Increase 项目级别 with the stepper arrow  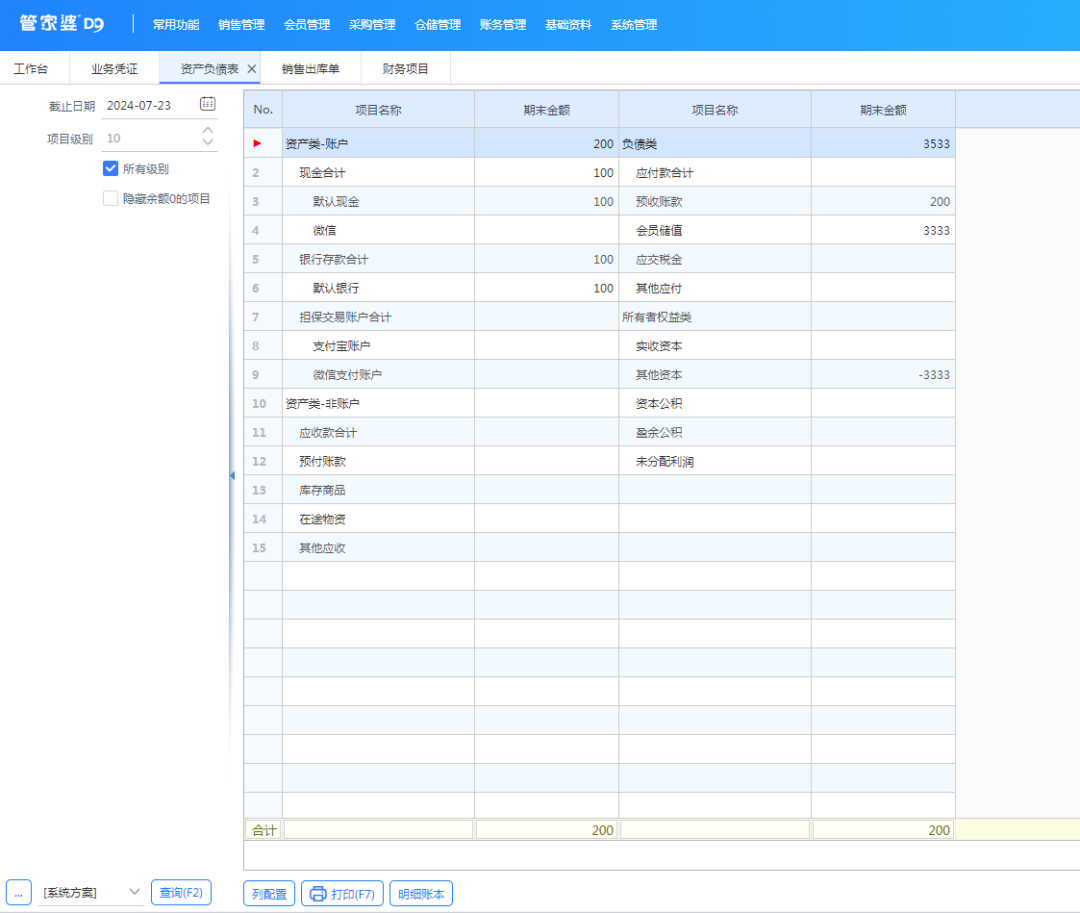pyautogui.click(x=208, y=131)
